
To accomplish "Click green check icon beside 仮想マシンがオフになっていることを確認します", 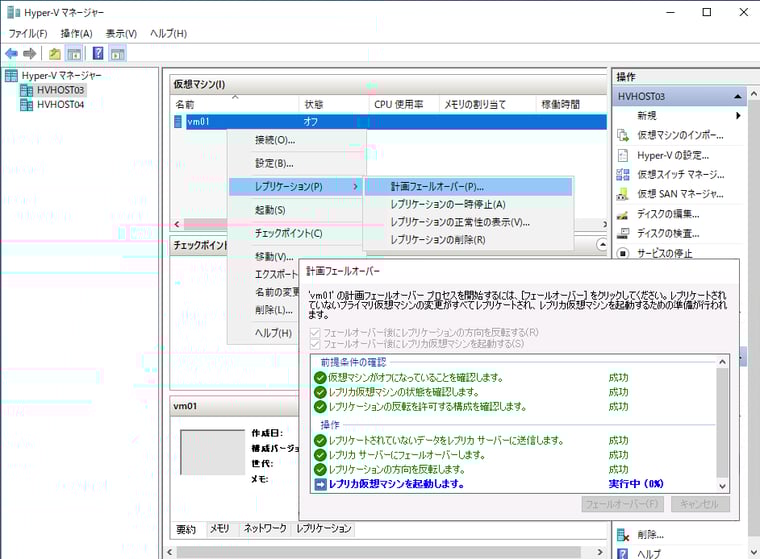I will point(320,378).
